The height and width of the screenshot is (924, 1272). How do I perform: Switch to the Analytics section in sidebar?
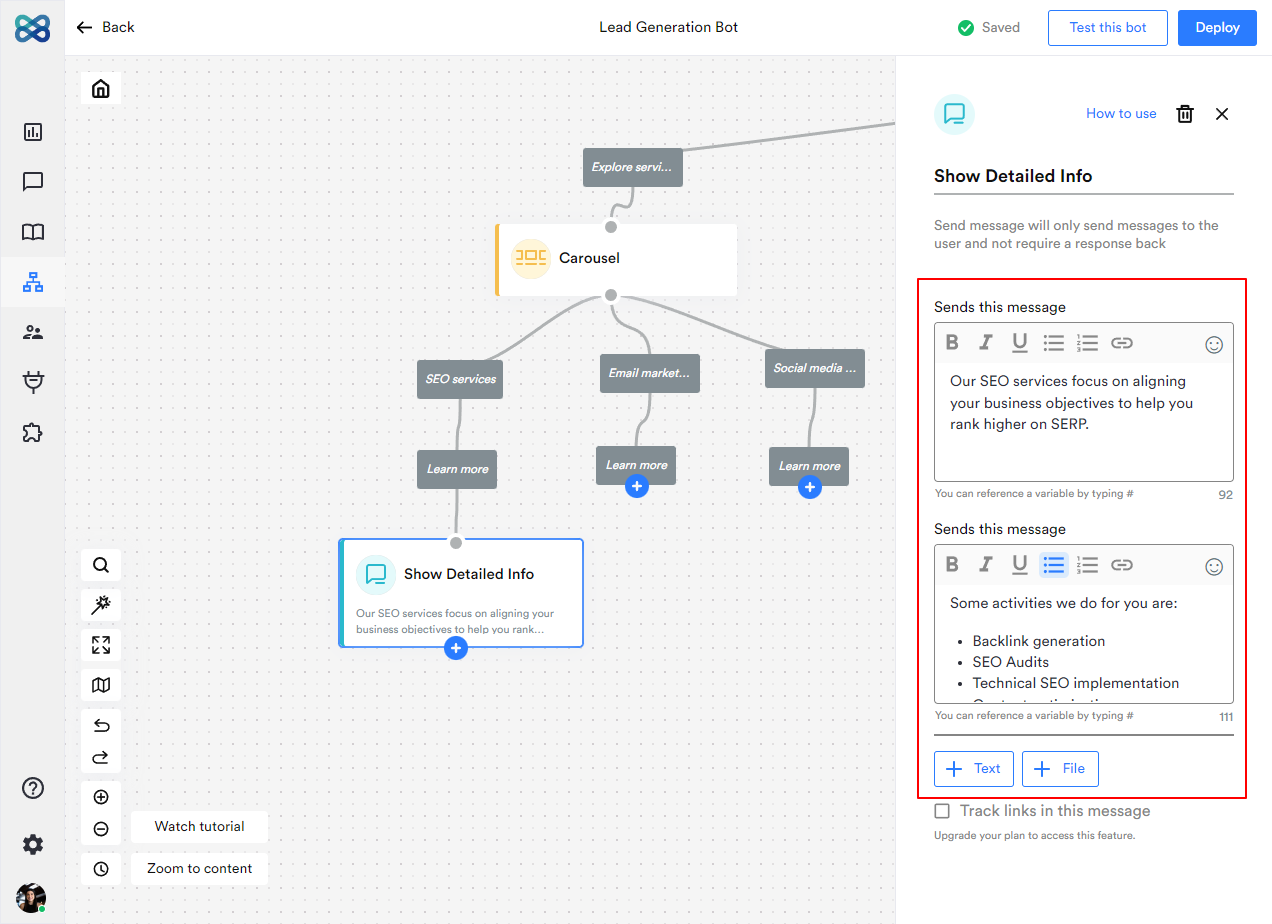click(33, 131)
